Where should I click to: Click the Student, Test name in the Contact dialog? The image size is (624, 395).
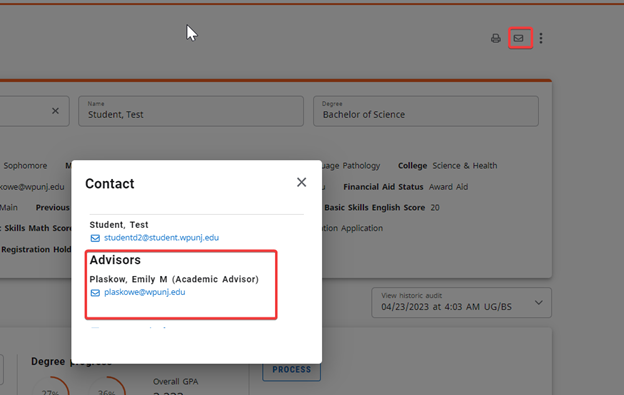tap(119, 225)
